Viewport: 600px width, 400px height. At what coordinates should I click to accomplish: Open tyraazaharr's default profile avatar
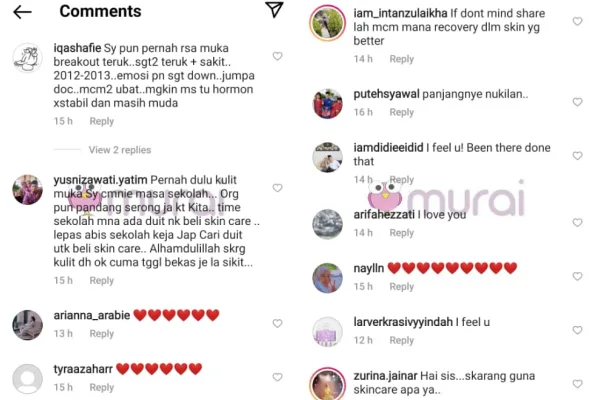28,379
